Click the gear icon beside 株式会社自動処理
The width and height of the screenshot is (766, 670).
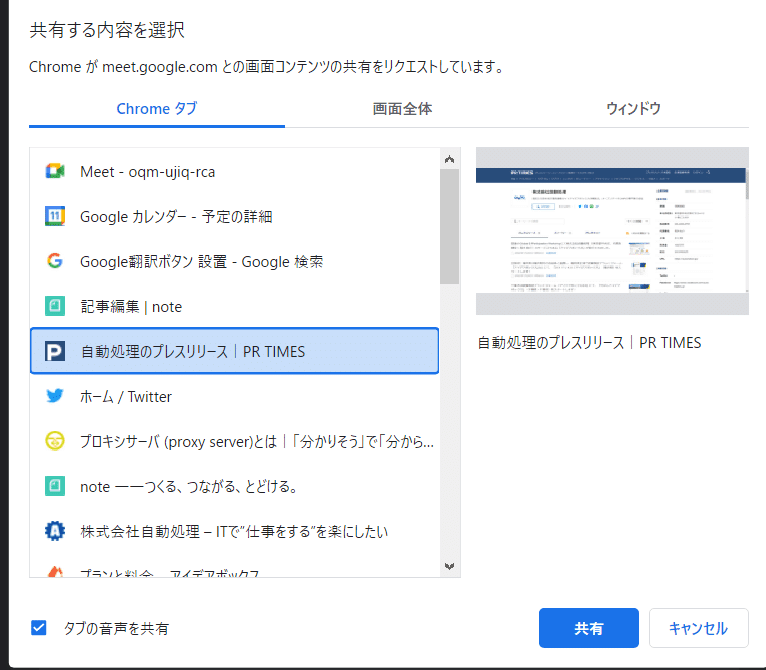coord(55,531)
